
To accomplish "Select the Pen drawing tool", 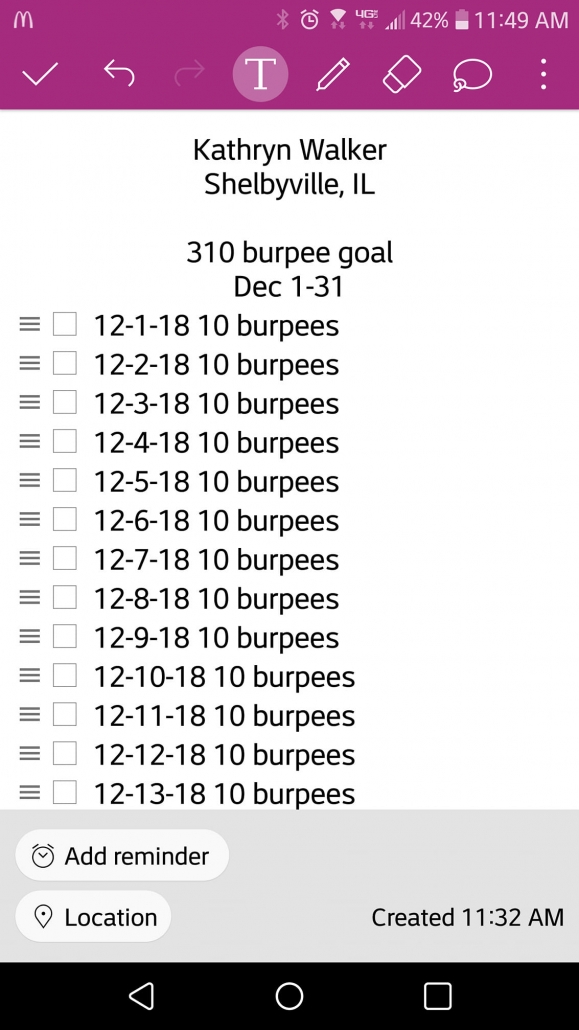I will 333,74.
